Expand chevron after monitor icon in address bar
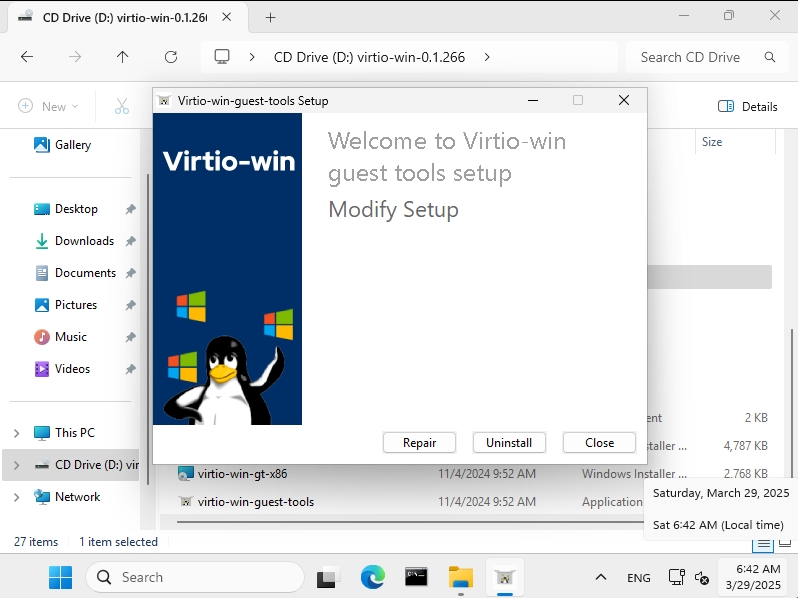Image resolution: width=798 pixels, height=598 pixels. [252, 57]
